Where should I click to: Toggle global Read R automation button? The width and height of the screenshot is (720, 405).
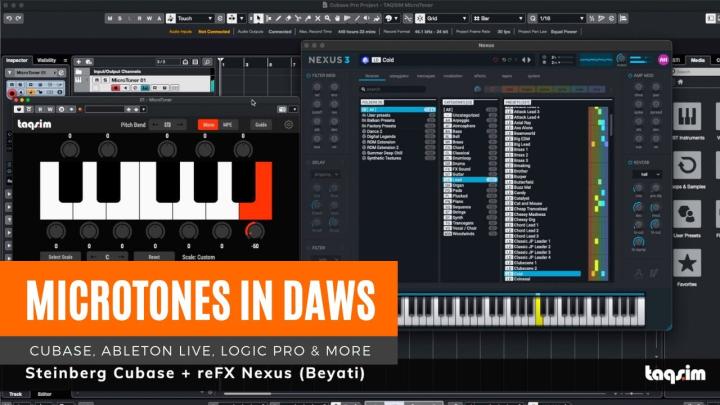click(140, 18)
